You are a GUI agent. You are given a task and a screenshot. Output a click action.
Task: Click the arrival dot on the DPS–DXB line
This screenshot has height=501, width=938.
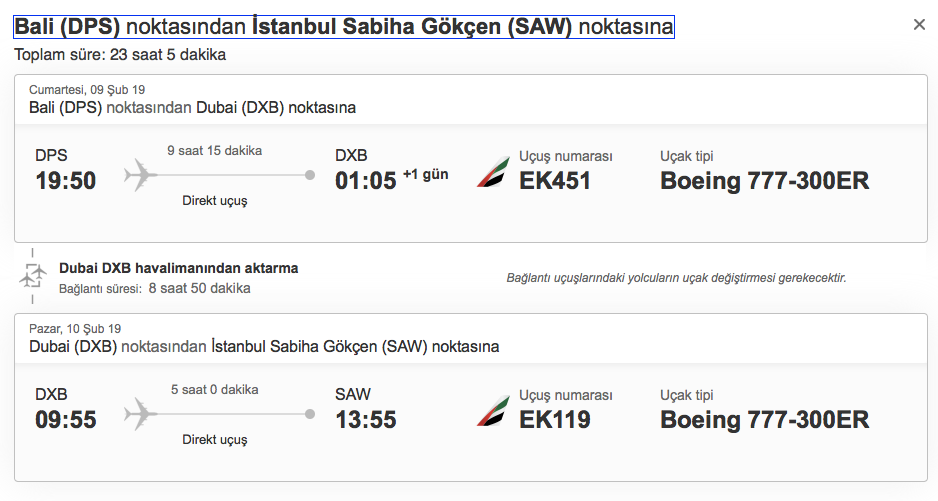pyautogui.click(x=310, y=175)
